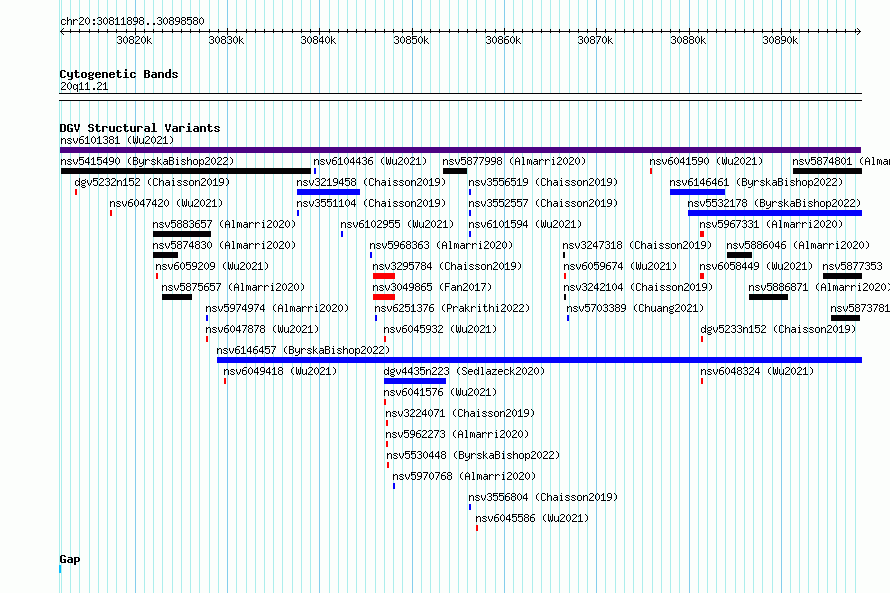Select nsv3224071 (Chaisson2019) label
This screenshot has height=593, width=890.
460,413
